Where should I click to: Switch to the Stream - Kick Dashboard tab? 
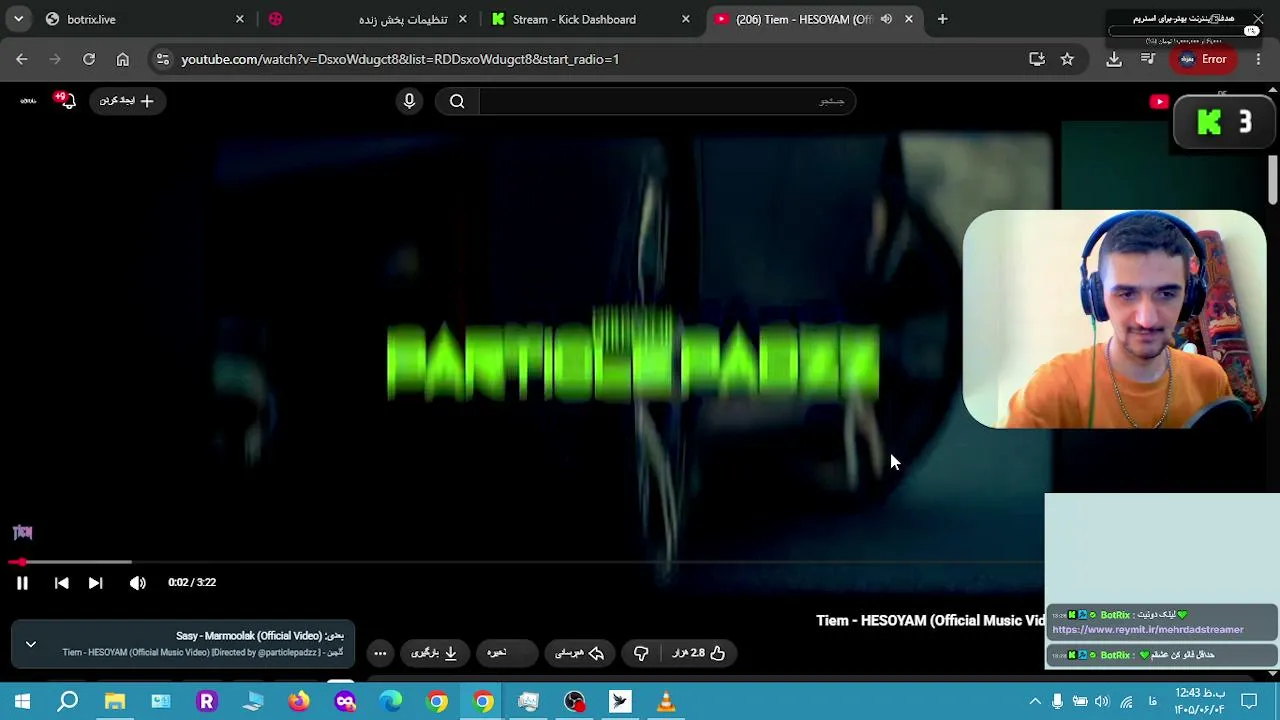click(590, 19)
